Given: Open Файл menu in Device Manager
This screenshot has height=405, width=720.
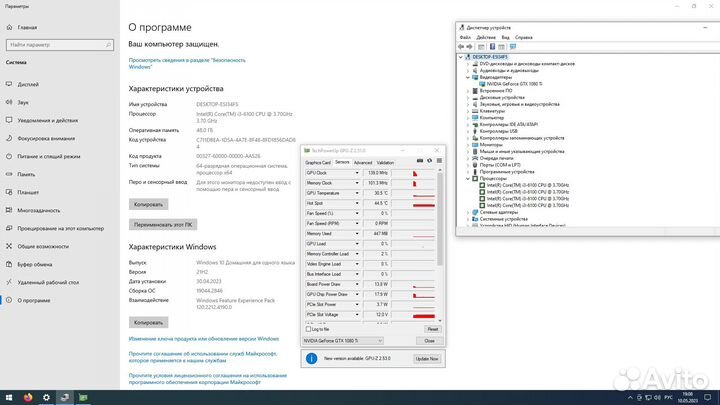Looking at the screenshot, I should pos(465,37).
